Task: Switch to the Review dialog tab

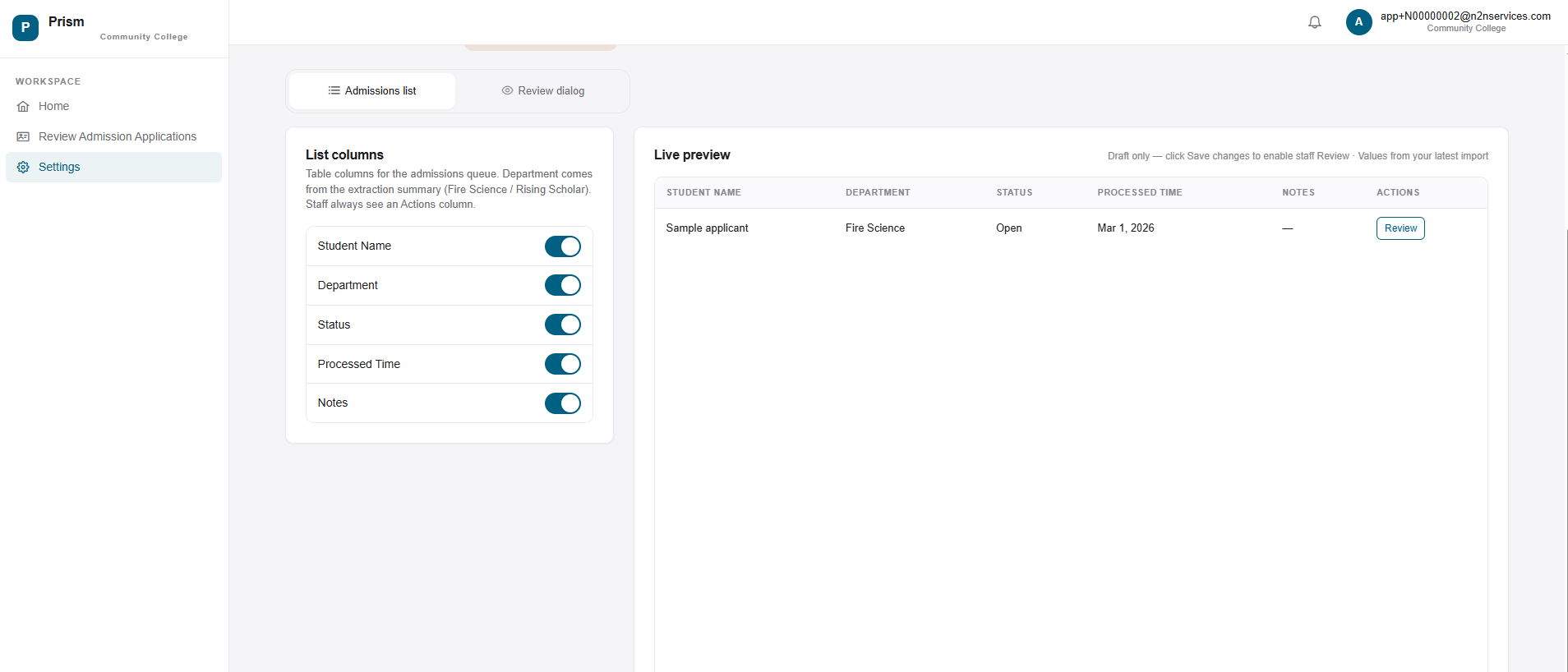Action: [543, 91]
